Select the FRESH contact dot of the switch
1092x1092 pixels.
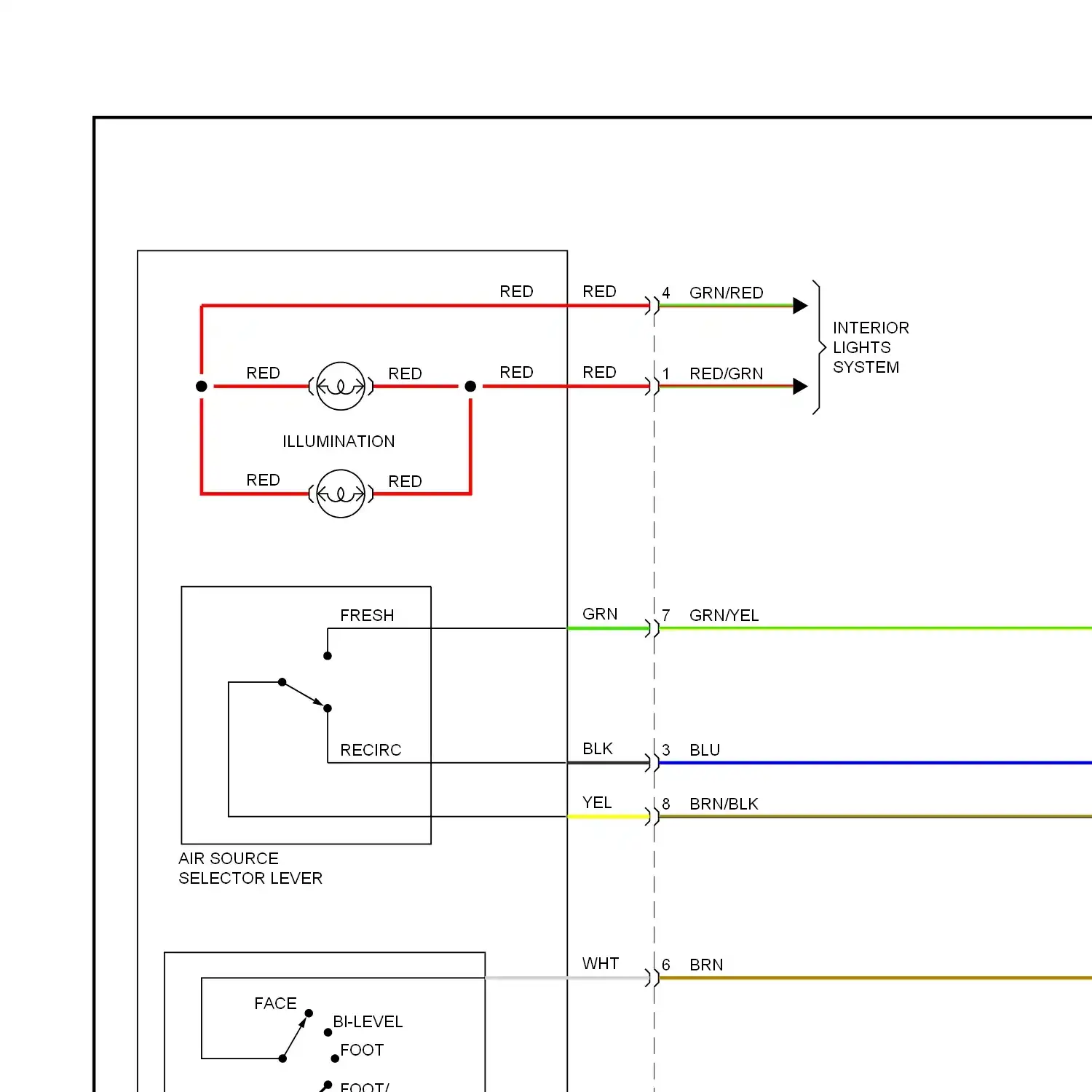[328, 656]
